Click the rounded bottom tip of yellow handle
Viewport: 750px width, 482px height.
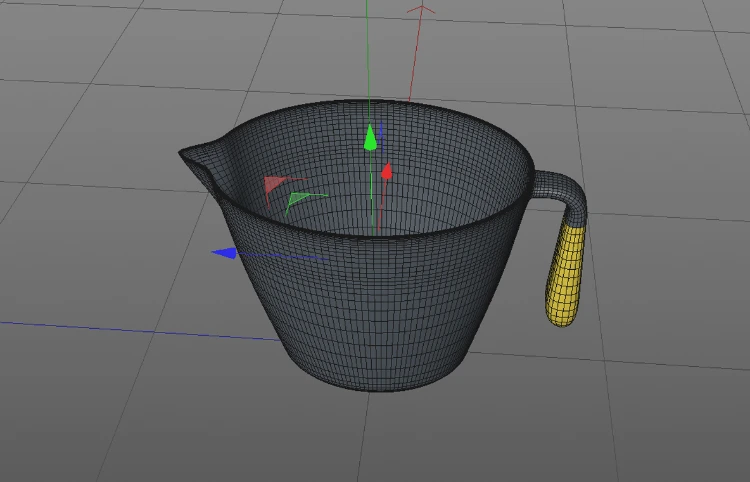point(561,319)
